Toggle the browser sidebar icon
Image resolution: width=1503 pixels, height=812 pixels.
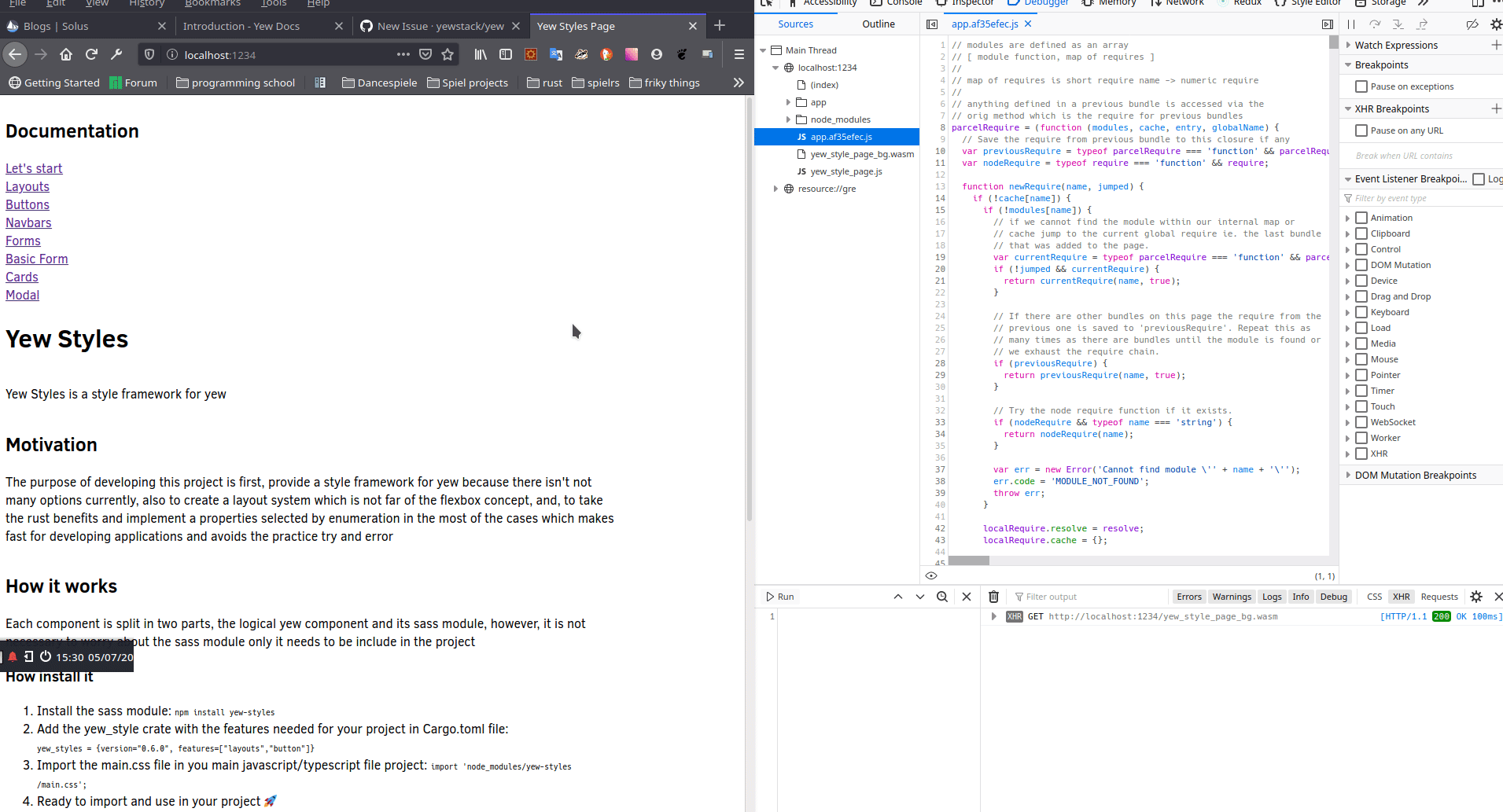coord(506,54)
